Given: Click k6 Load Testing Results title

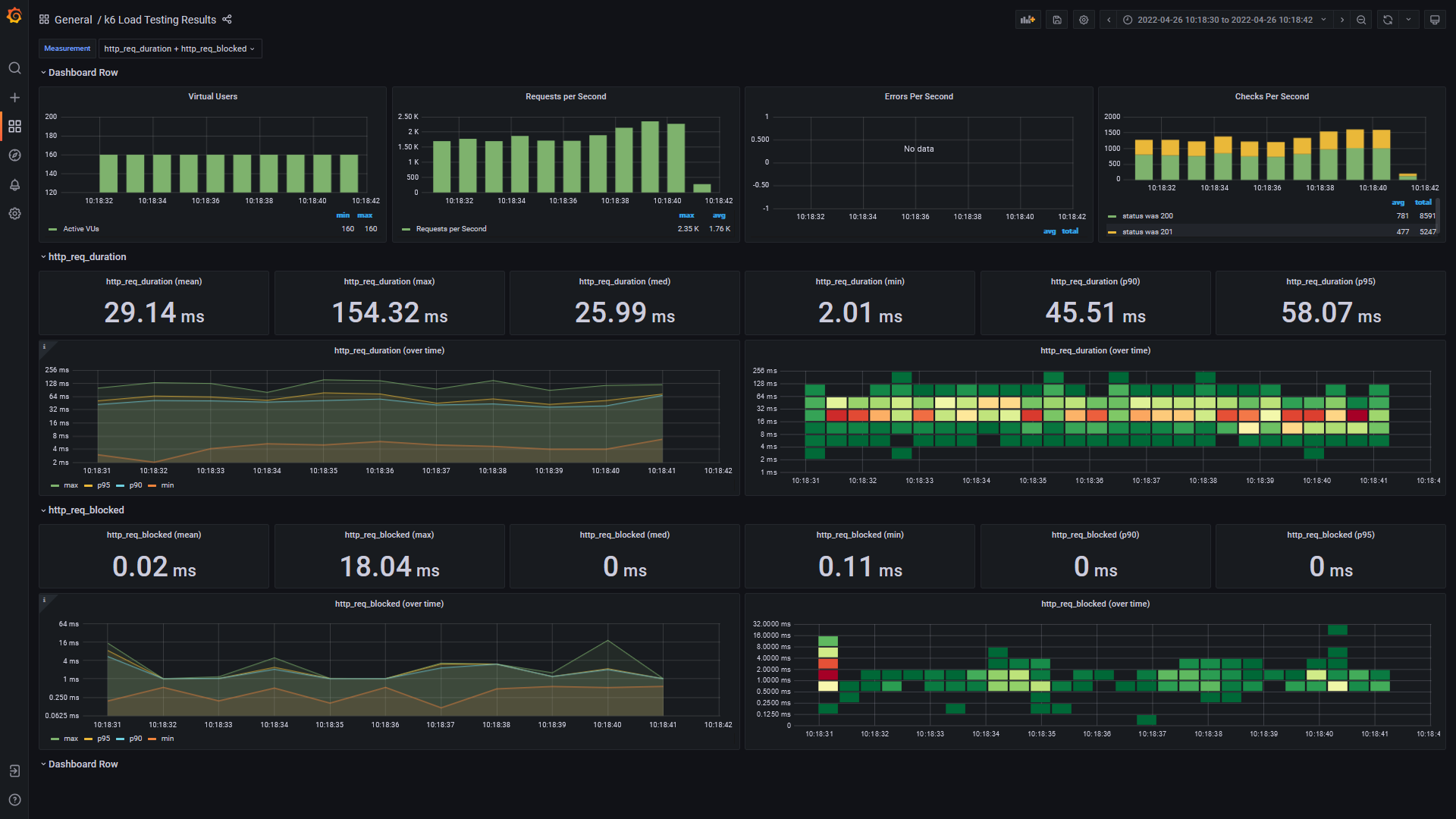Looking at the screenshot, I should click(x=160, y=20).
